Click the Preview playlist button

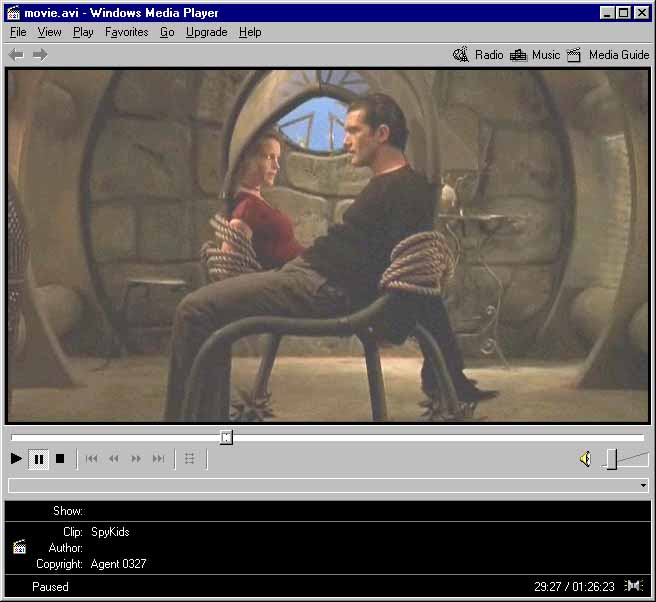coord(190,459)
